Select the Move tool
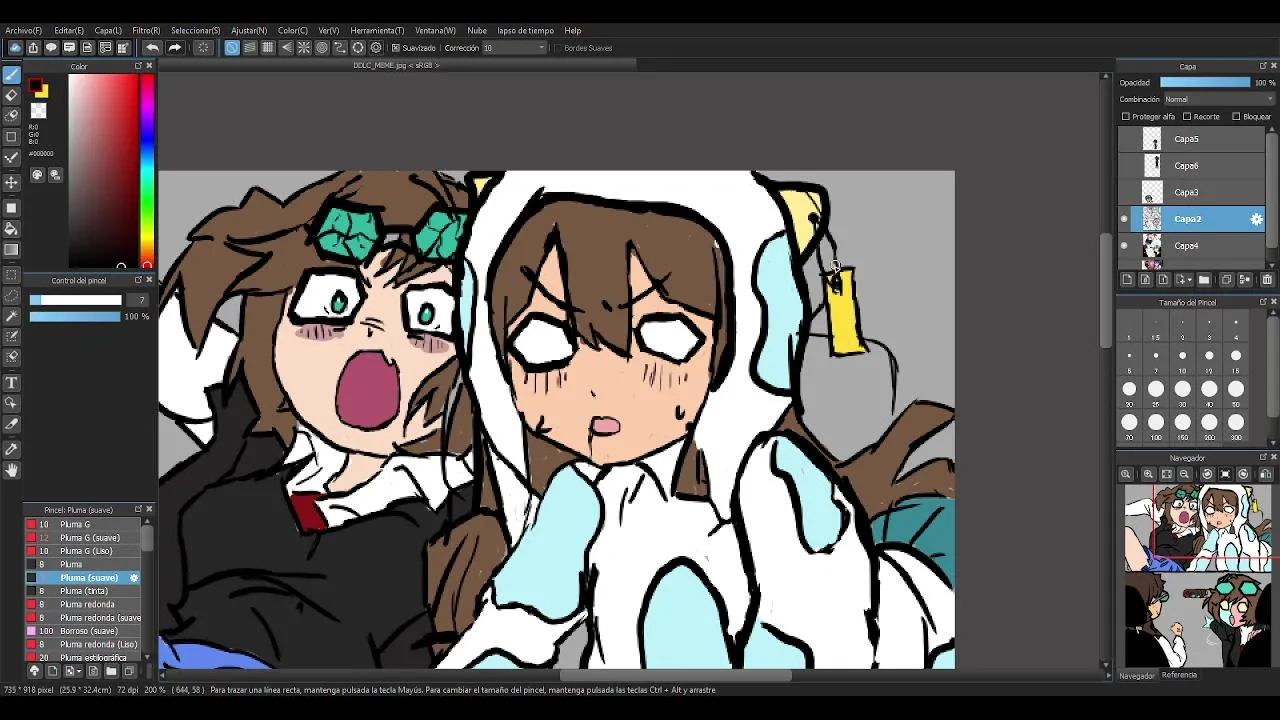This screenshot has width=1280, height=720. point(12,183)
